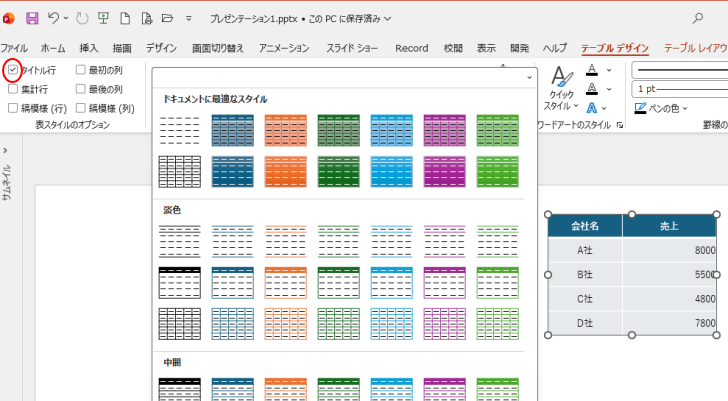
Task: Open the Record tab
Action: coord(412,48)
